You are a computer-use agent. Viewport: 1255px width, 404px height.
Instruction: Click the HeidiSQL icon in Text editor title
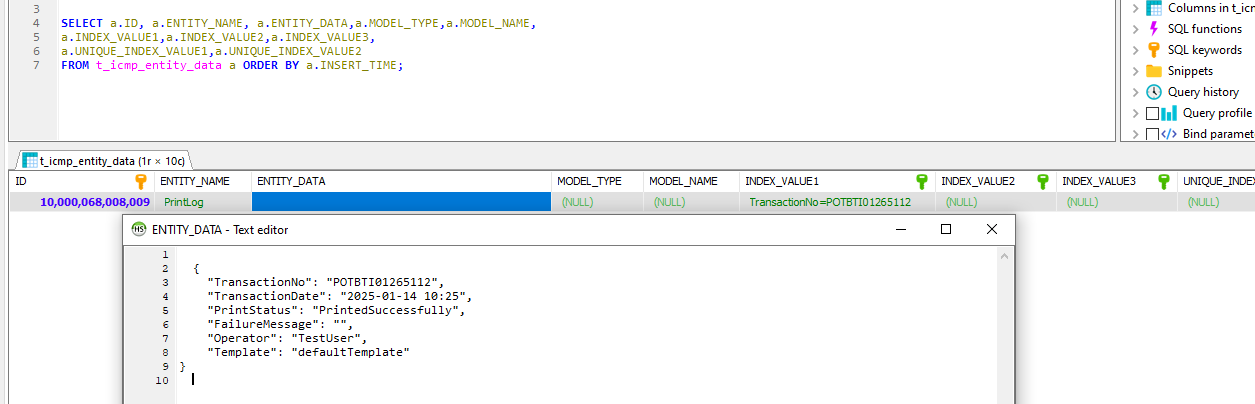(138, 229)
